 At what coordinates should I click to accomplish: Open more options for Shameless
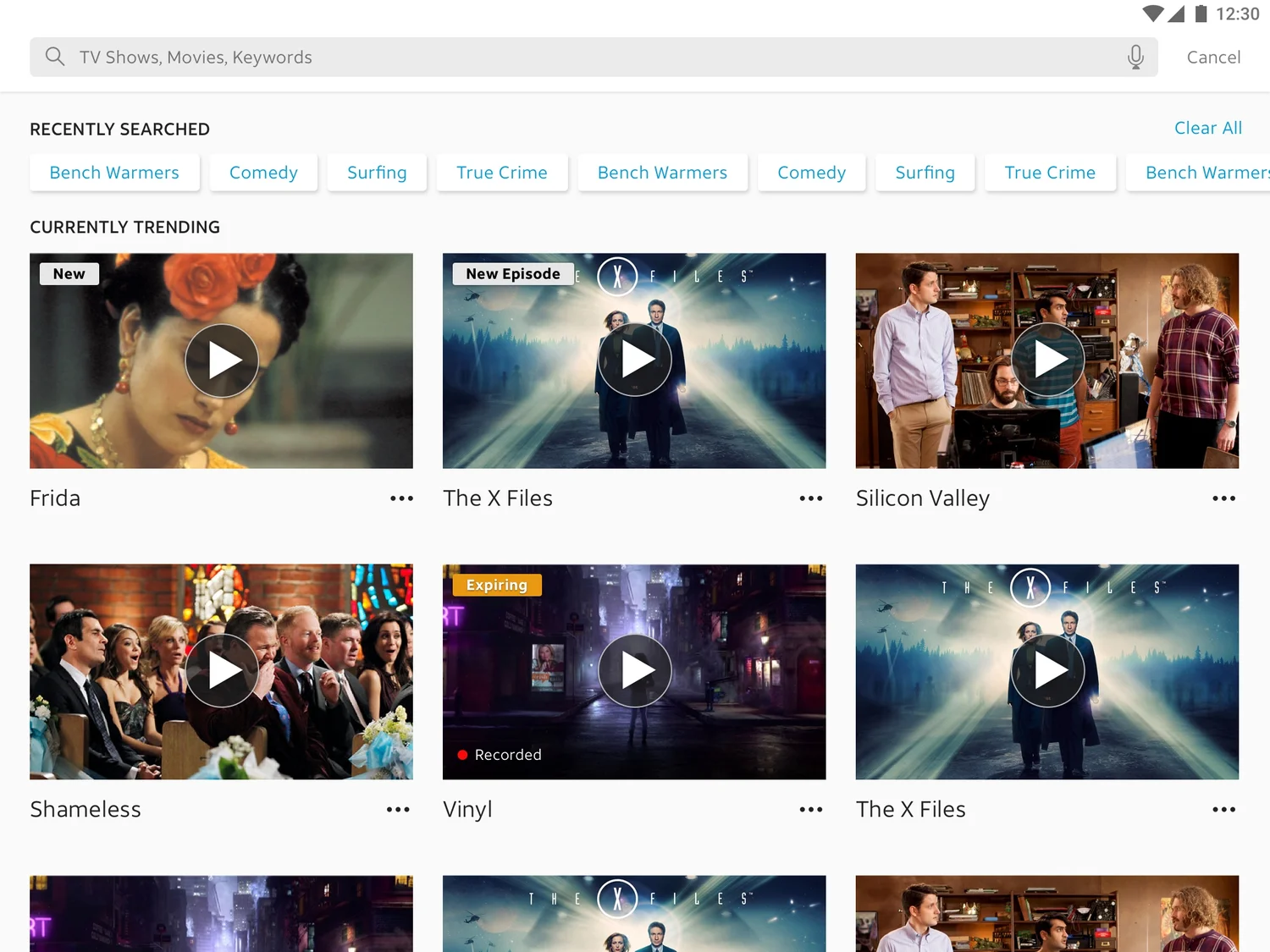pyautogui.click(x=398, y=810)
